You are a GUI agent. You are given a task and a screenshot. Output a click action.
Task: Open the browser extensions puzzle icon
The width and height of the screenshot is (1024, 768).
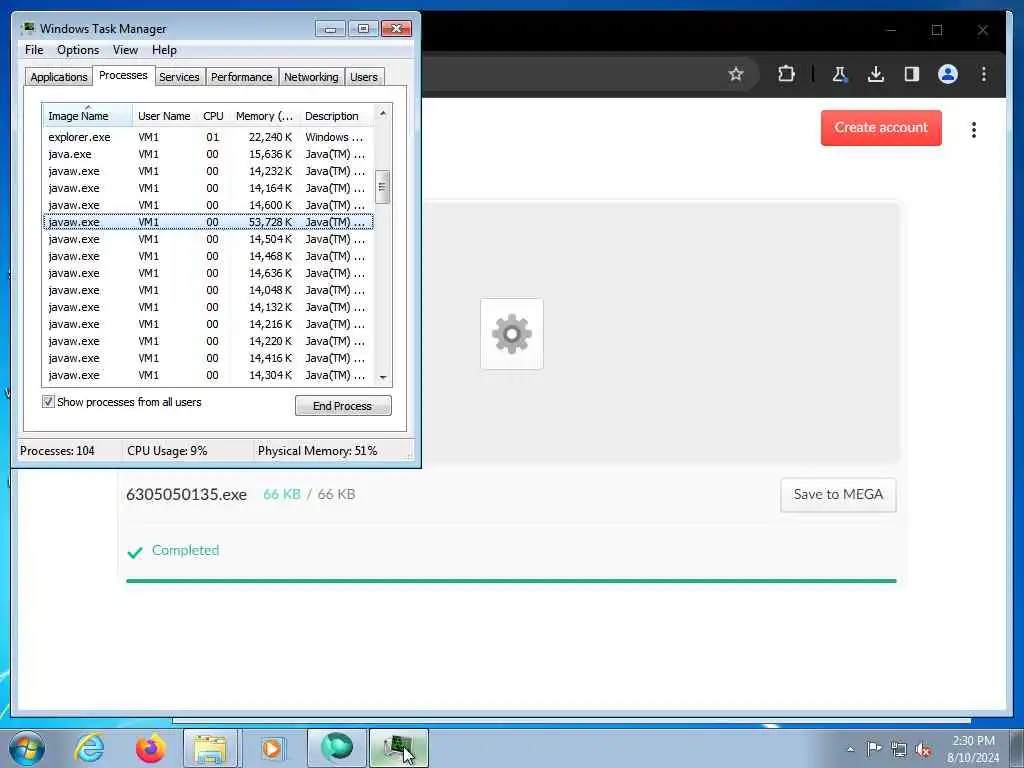coord(786,74)
